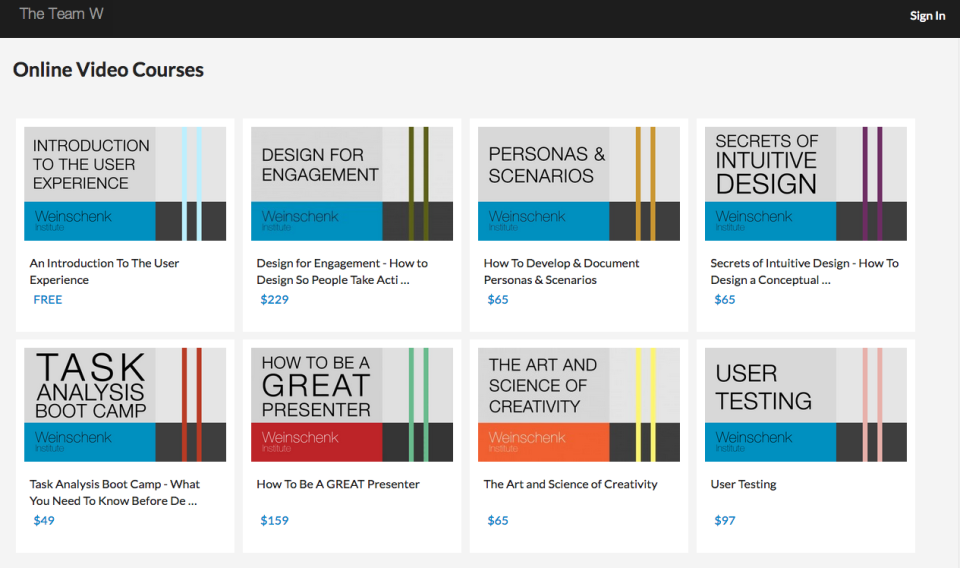960x568 pixels.
Task: Open 'An Introduction To The User Experience' title
Action: [104, 271]
